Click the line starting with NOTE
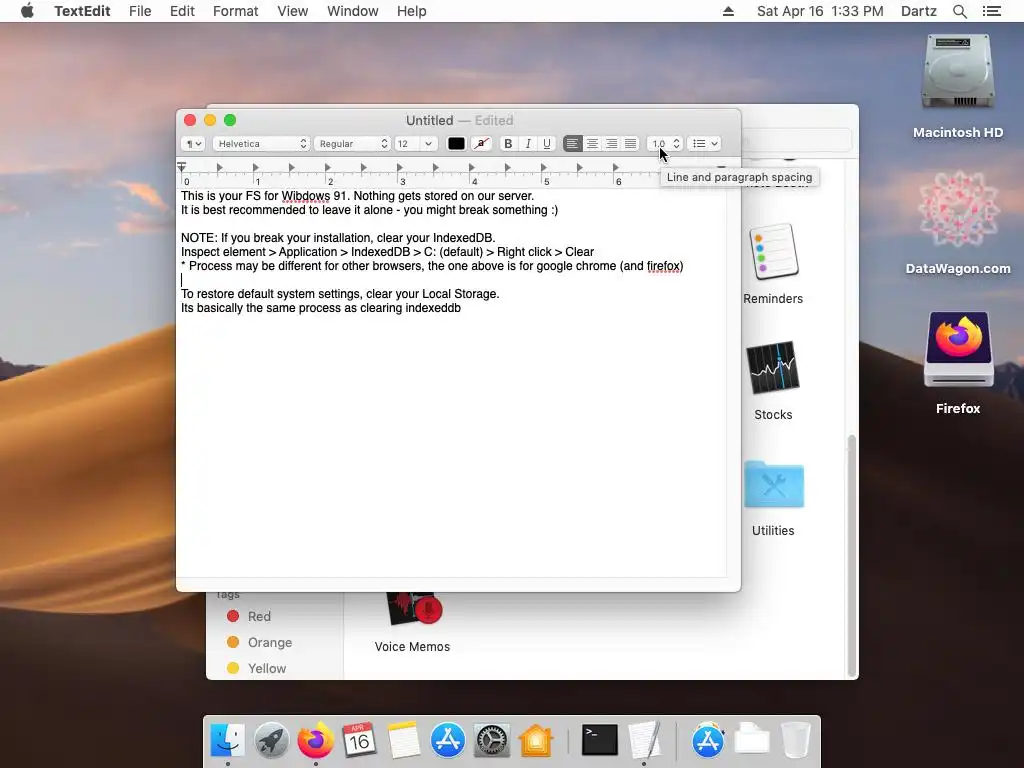The image size is (1024, 768). [x=338, y=238]
